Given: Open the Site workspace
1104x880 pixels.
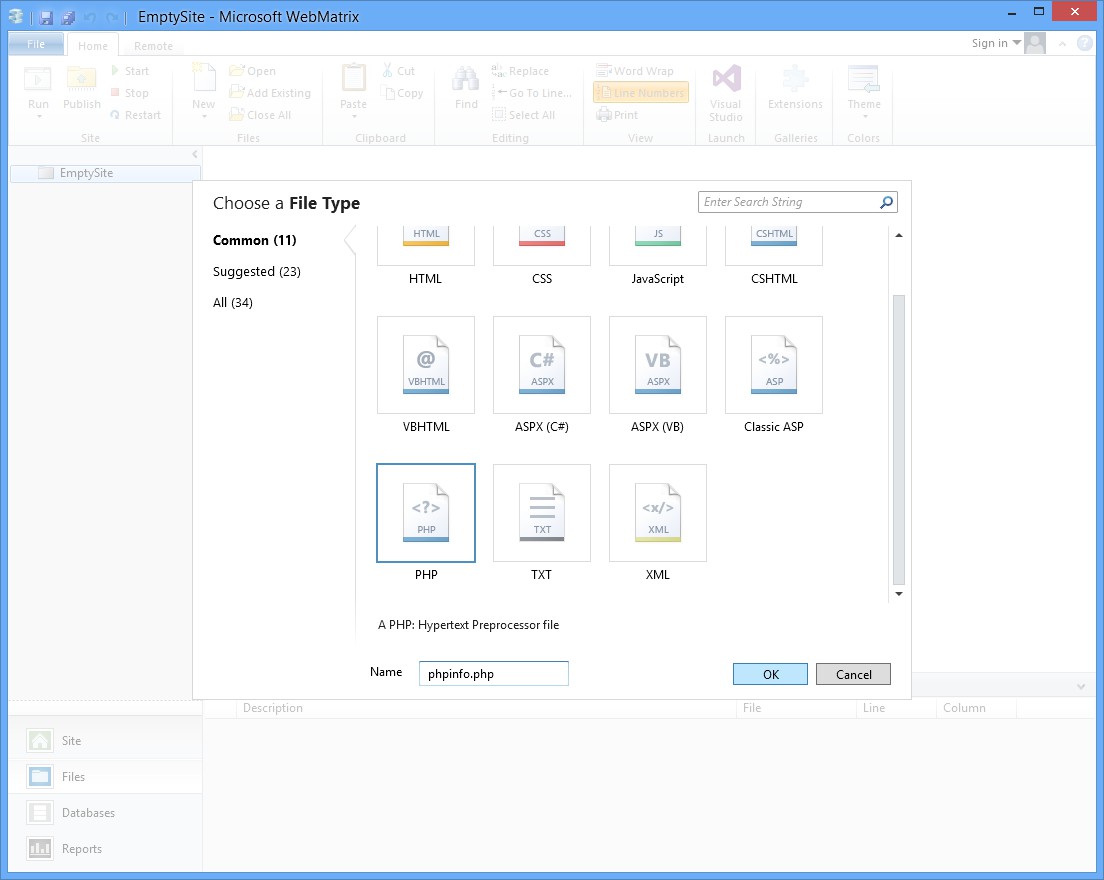Looking at the screenshot, I should tap(106, 741).
